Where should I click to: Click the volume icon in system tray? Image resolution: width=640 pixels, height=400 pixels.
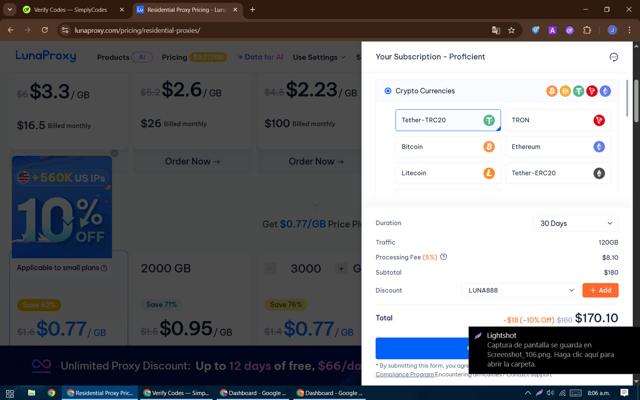550,393
